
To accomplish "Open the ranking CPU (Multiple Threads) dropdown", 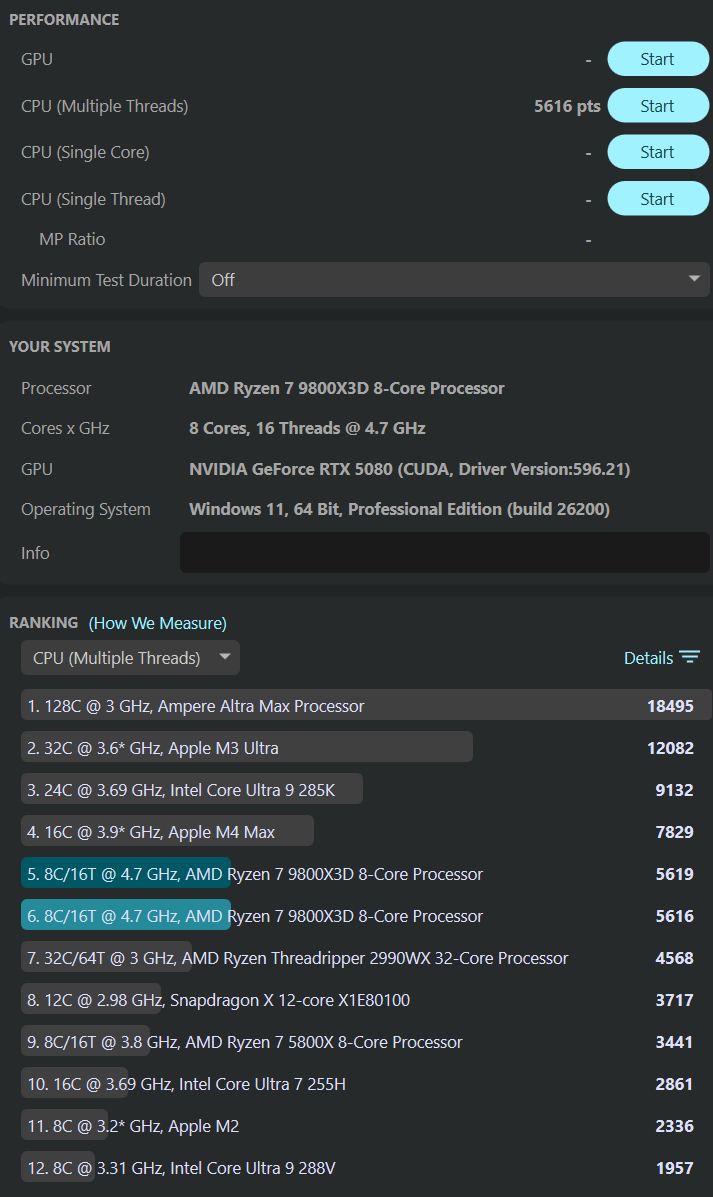I will (x=131, y=657).
